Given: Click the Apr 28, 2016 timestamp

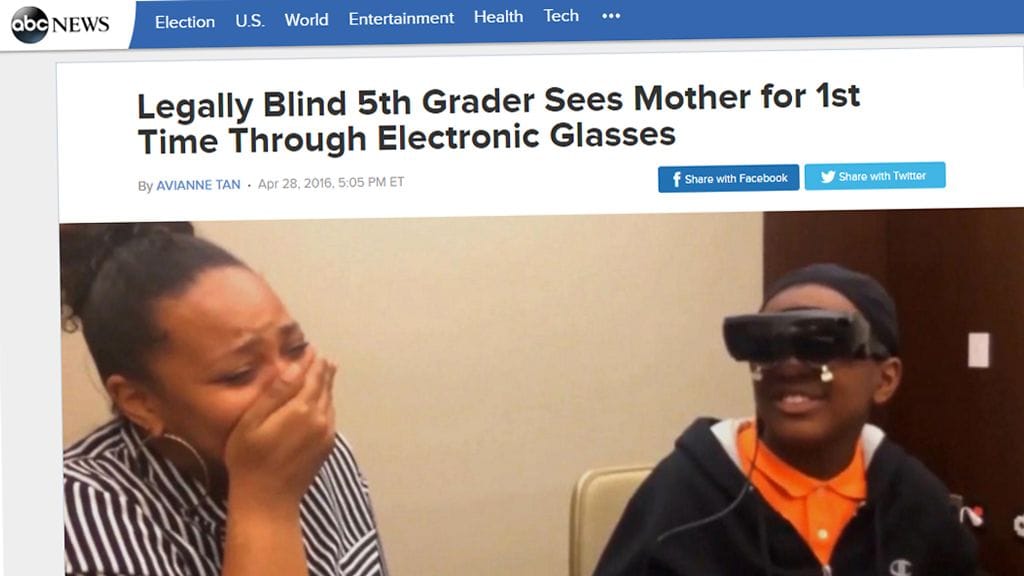Looking at the screenshot, I should coord(331,183).
